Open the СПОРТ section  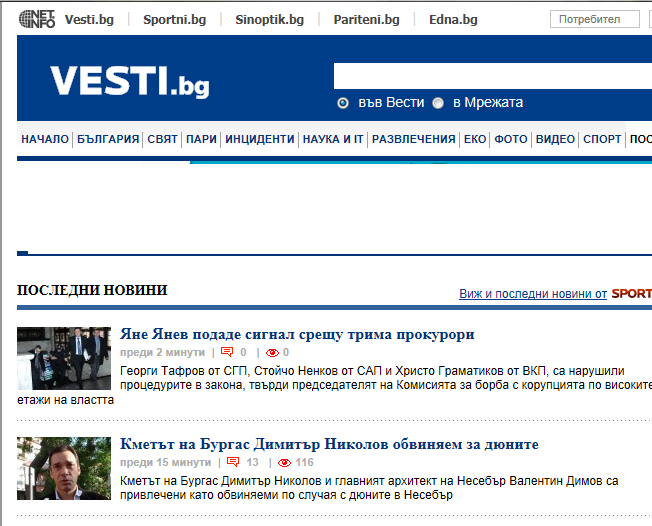pyautogui.click(x=602, y=139)
